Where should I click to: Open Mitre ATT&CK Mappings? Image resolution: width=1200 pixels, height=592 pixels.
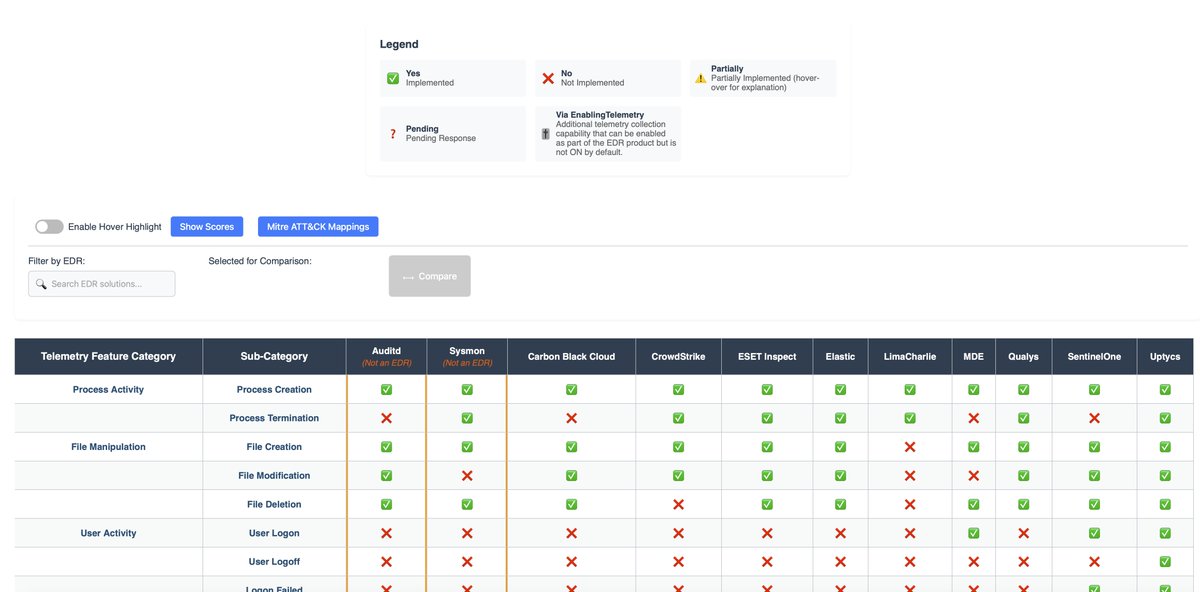point(318,227)
